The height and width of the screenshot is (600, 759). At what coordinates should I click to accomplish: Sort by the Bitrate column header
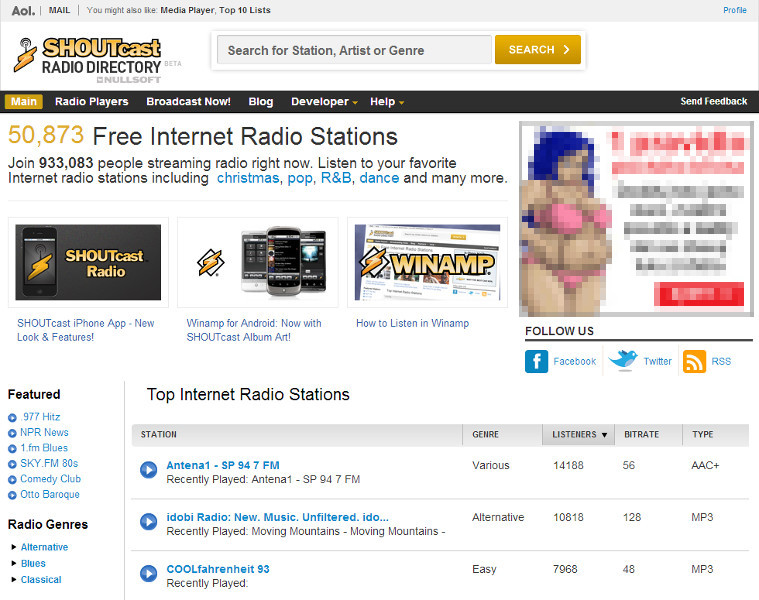coord(649,435)
